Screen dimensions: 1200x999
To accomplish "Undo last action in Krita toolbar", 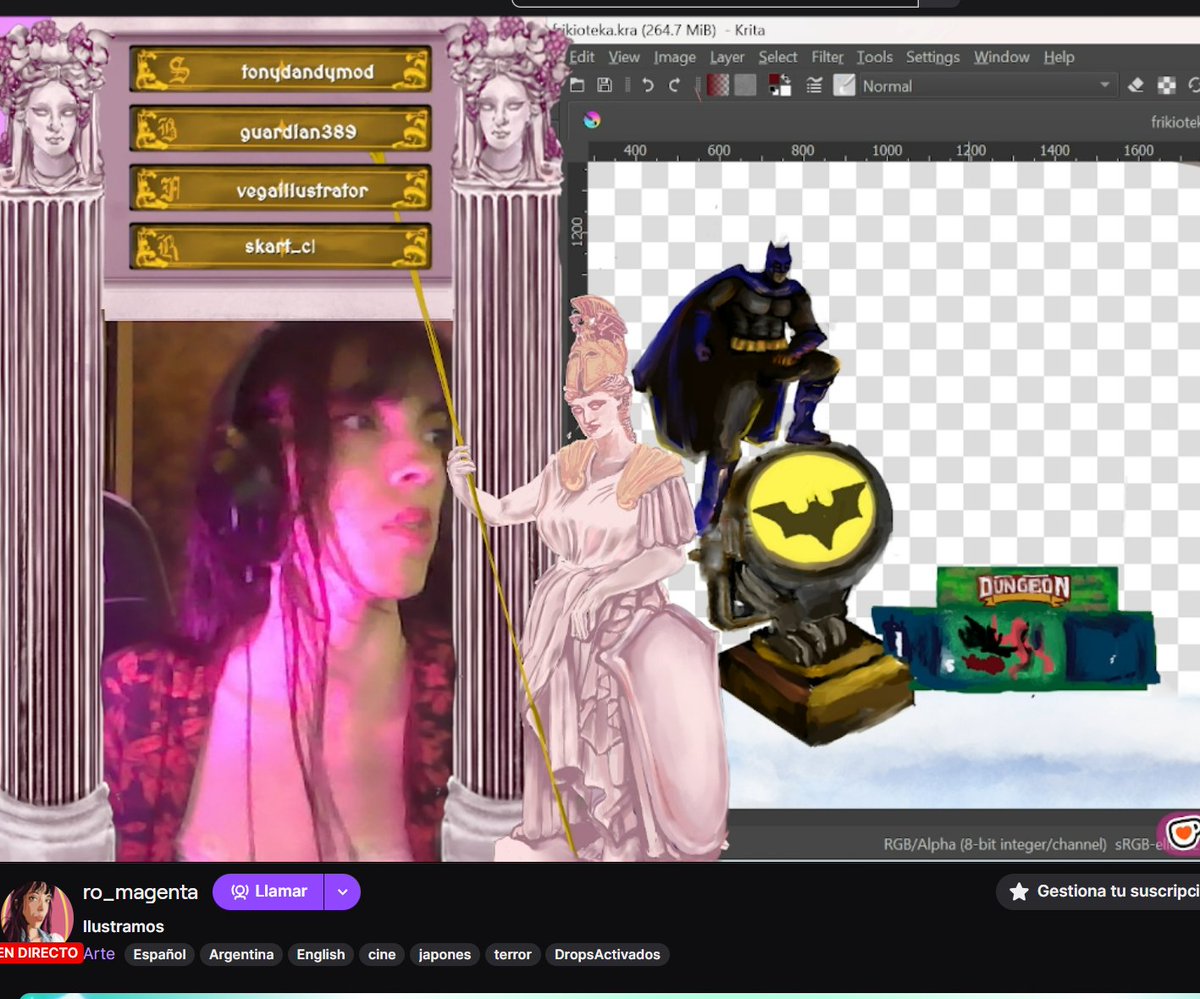I will click(647, 86).
